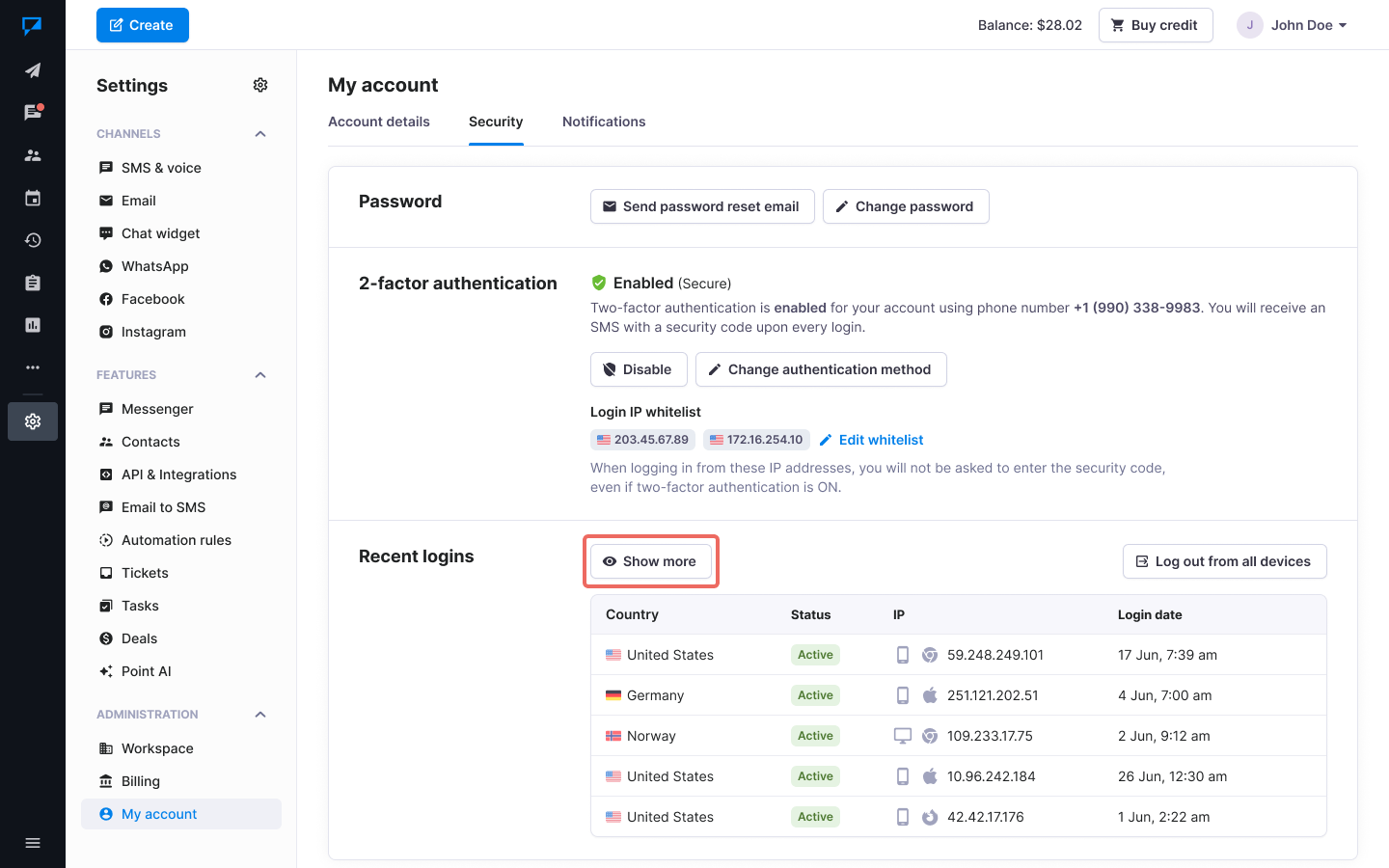The height and width of the screenshot is (868, 1389).
Task: Click Log out from all devices
Action: click(1224, 561)
